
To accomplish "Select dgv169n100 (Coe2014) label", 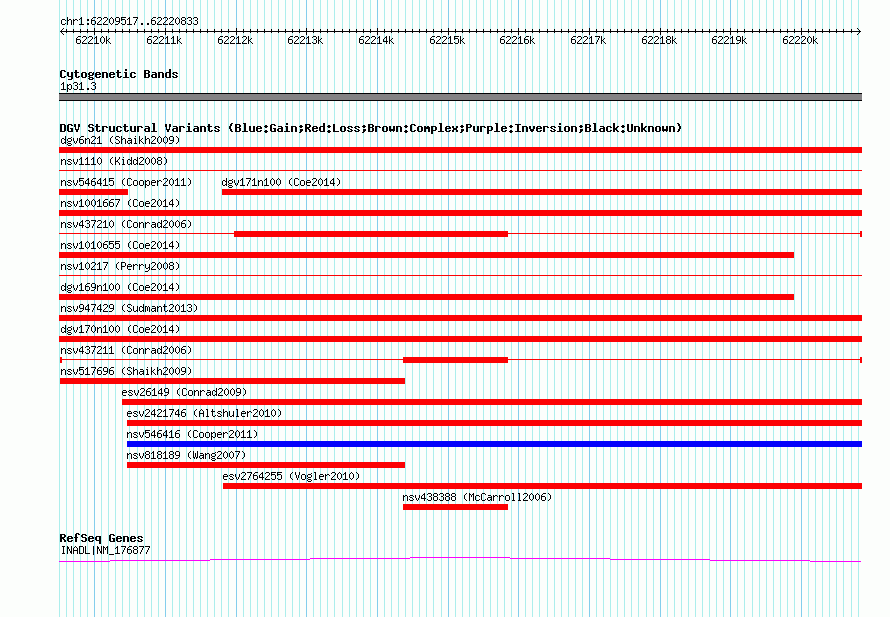I will tap(120, 287).
